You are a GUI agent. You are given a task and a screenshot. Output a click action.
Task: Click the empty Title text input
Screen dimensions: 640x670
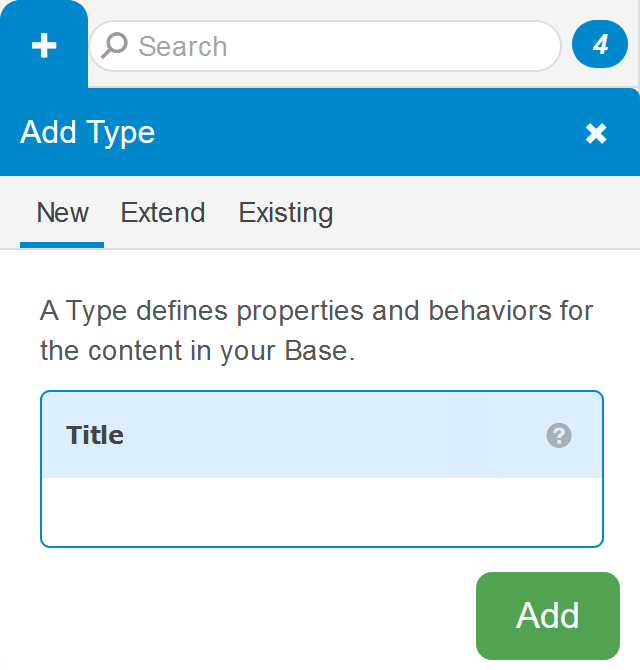click(322, 512)
